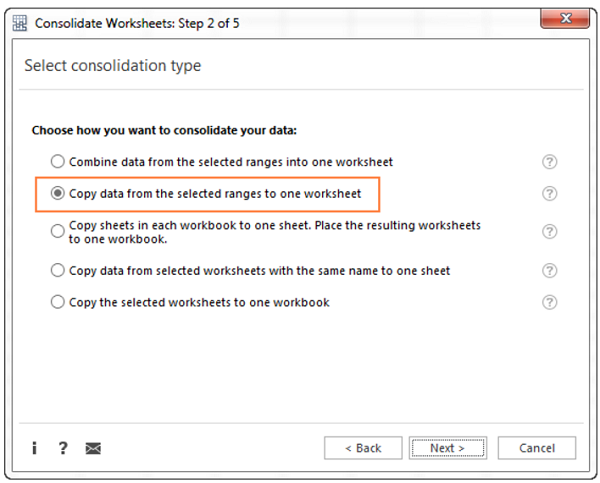Click help icon beside Copy sheets in each workbook

(x=549, y=232)
